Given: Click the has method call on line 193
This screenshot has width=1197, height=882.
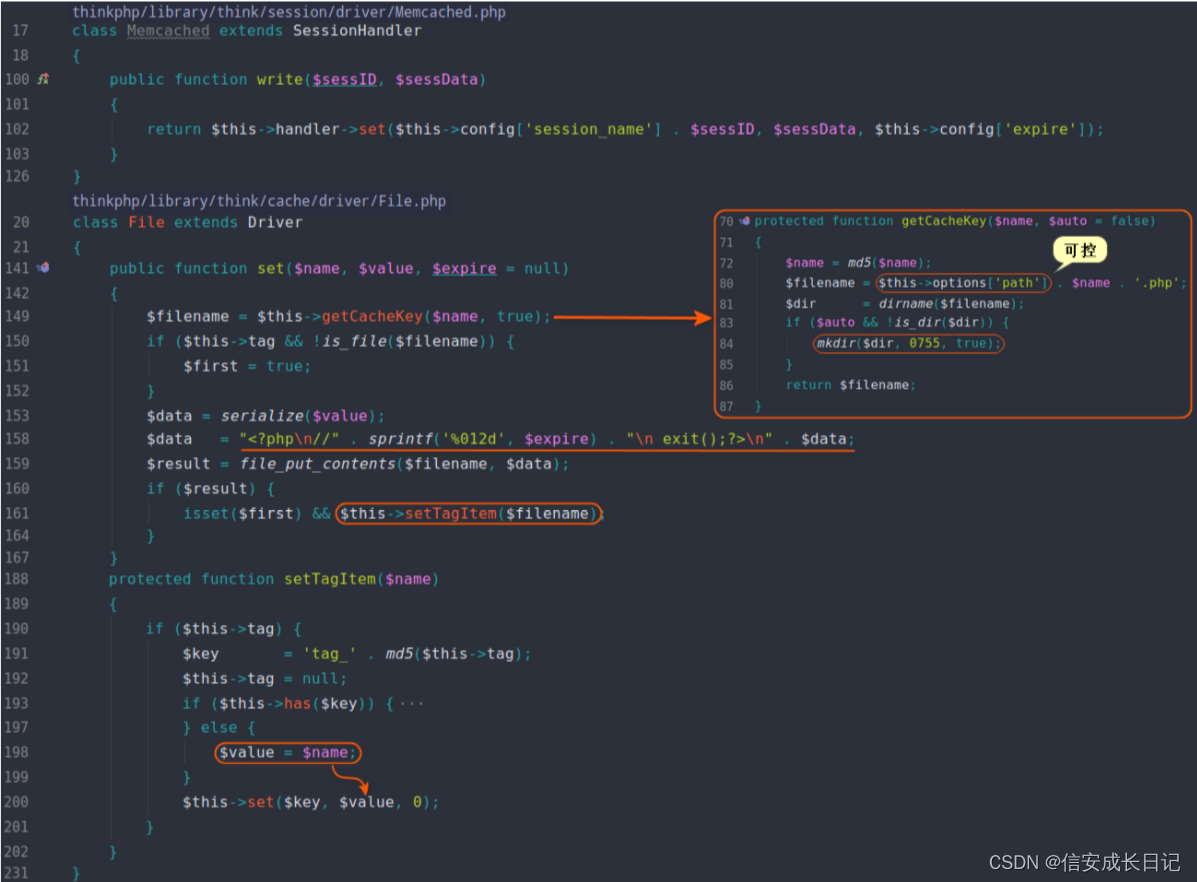Looking at the screenshot, I should click(298, 703).
